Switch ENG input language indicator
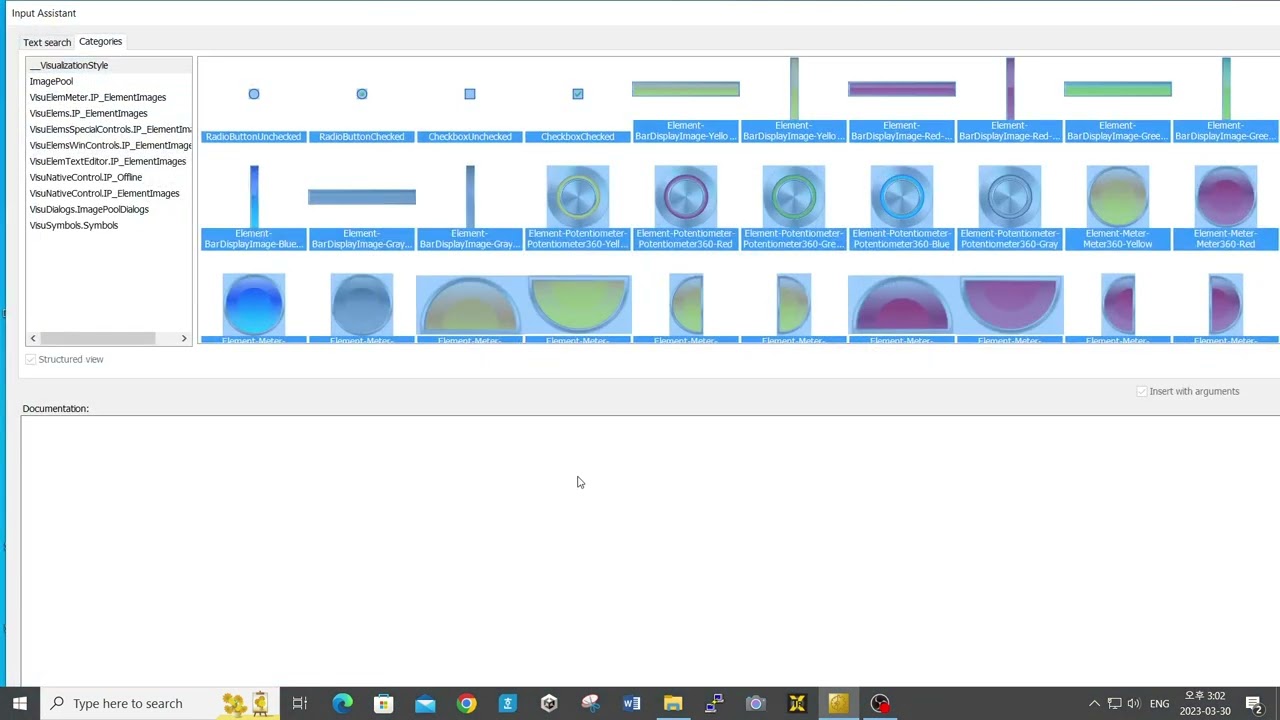 tap(1159, 703)
